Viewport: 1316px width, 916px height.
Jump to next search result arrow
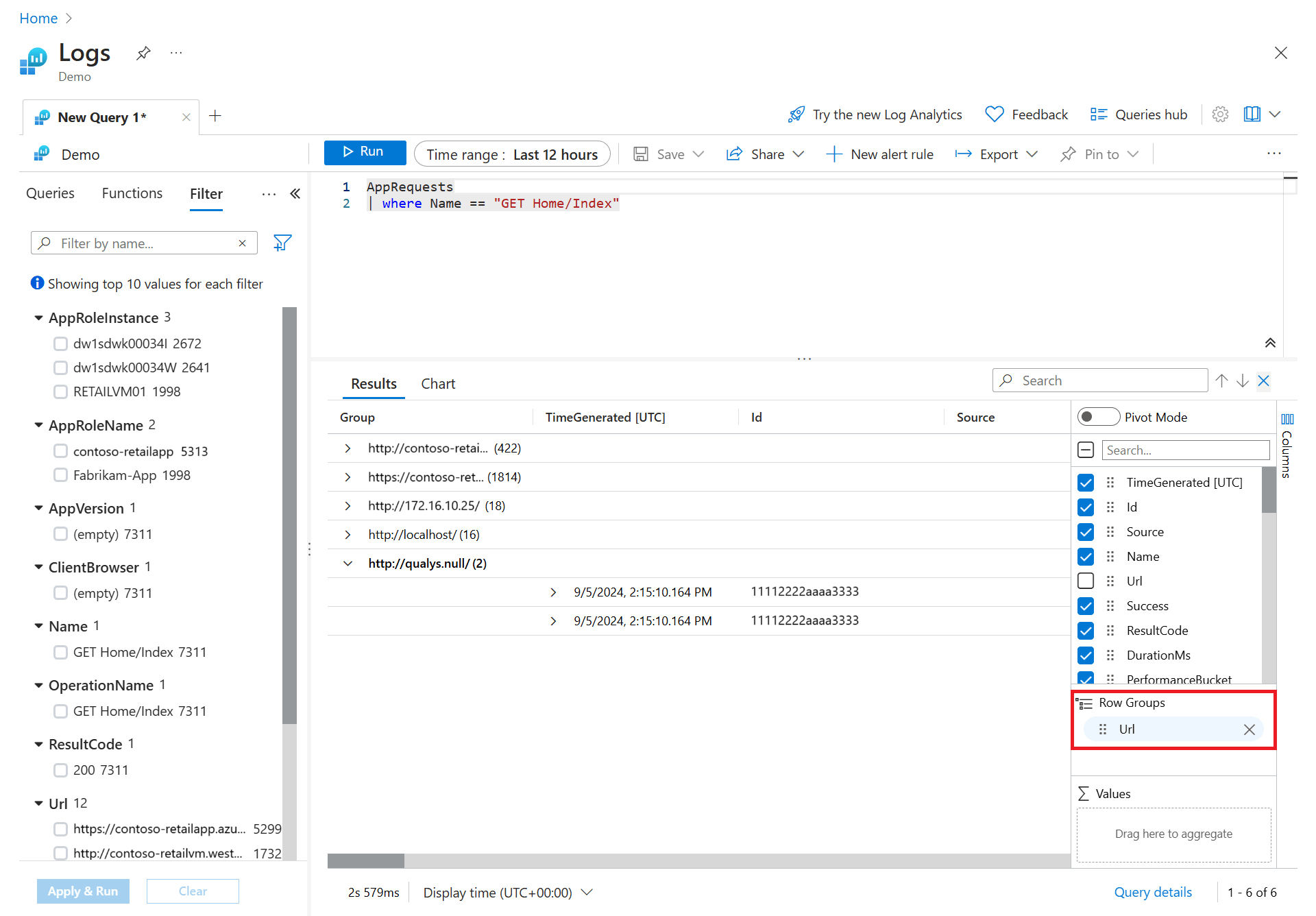point(1243,381)
